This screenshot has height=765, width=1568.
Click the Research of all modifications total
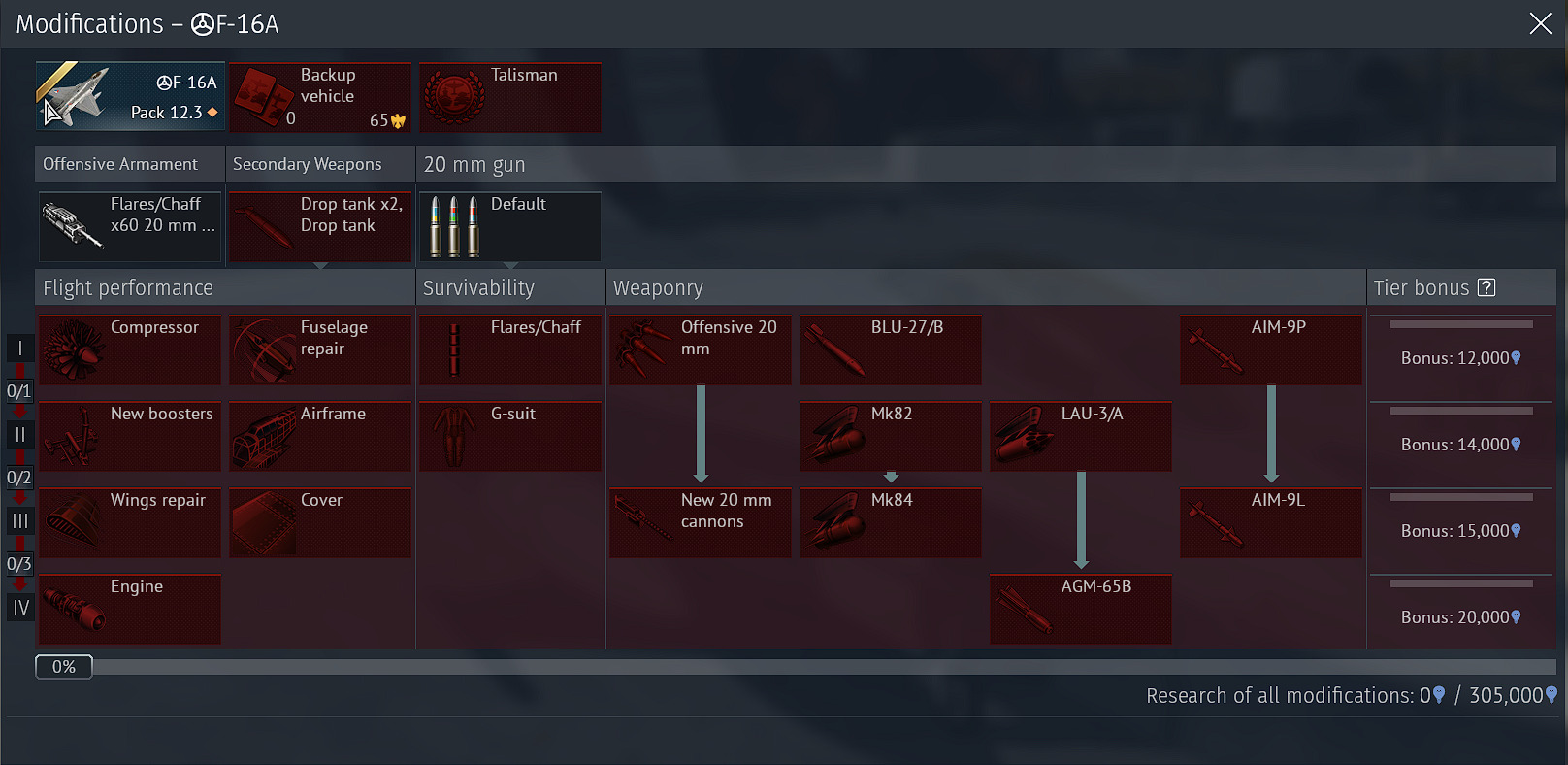pos(1352,695)
